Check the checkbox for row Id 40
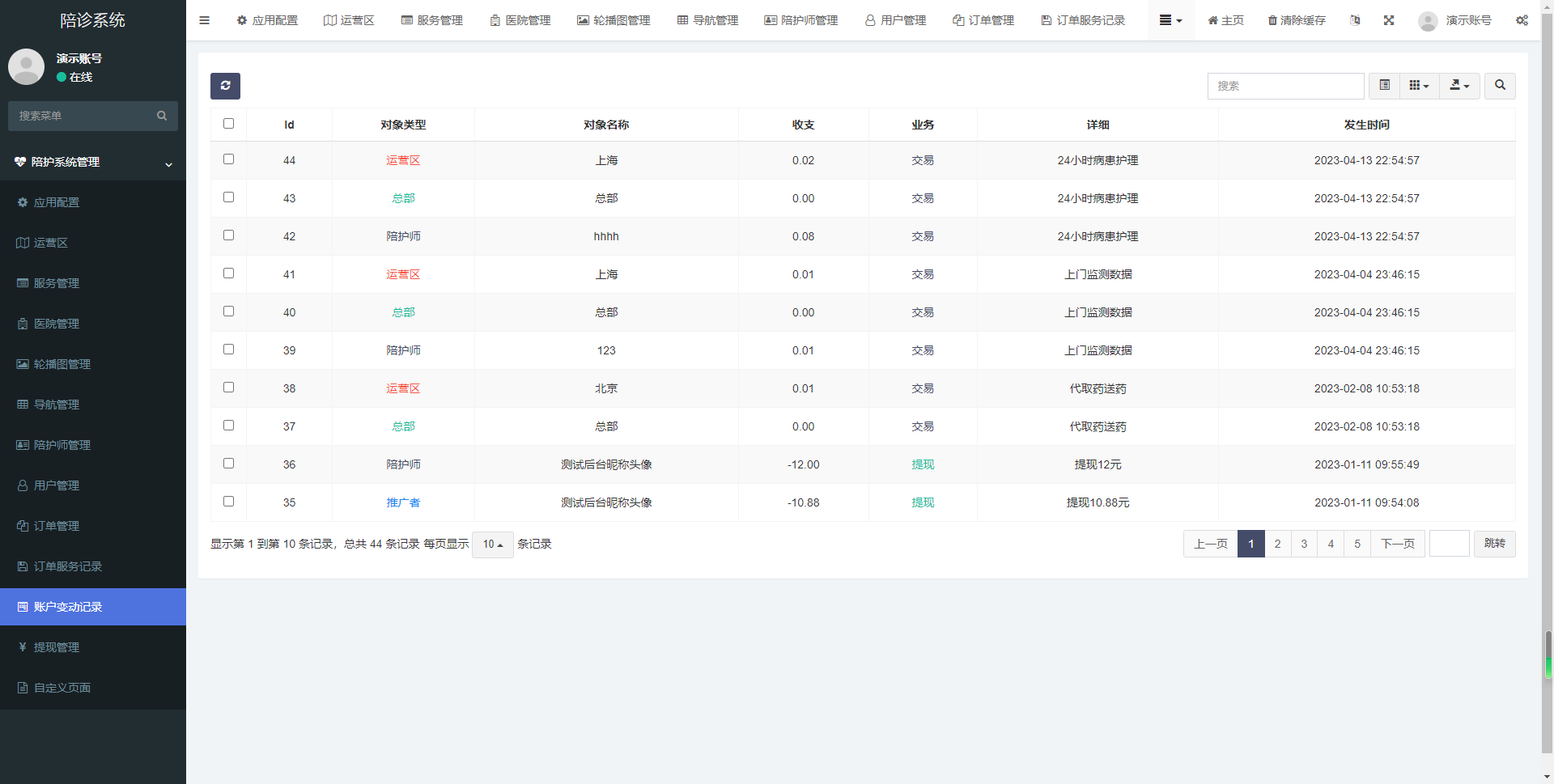This screenshot has width=1554, height=784. [228, 311]
